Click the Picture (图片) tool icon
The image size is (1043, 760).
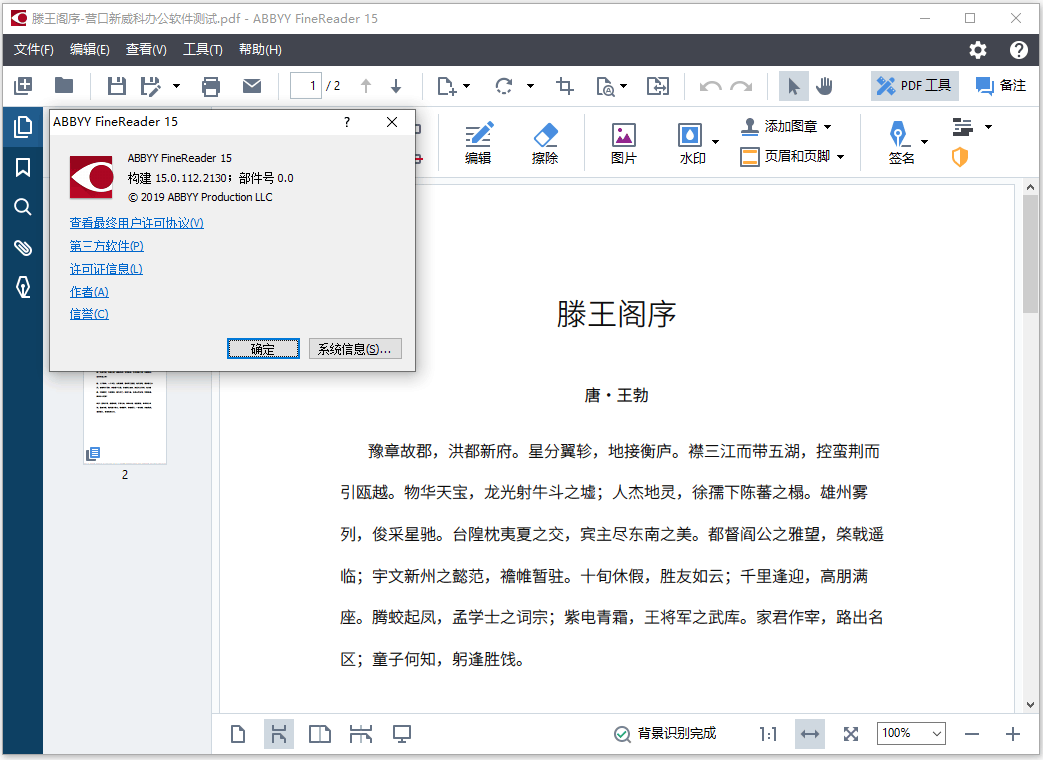pos(624,142)
